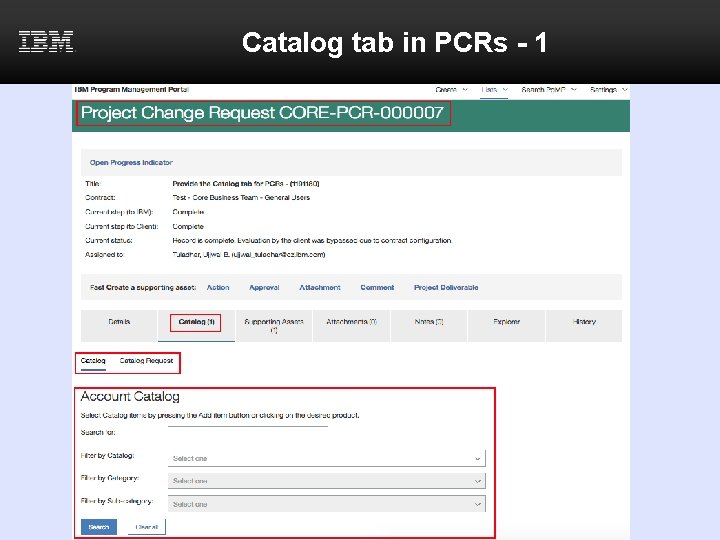Switch to the Supporting Assets tab
The height and width of the screenshot is (540, 720).
coord(274,326)
